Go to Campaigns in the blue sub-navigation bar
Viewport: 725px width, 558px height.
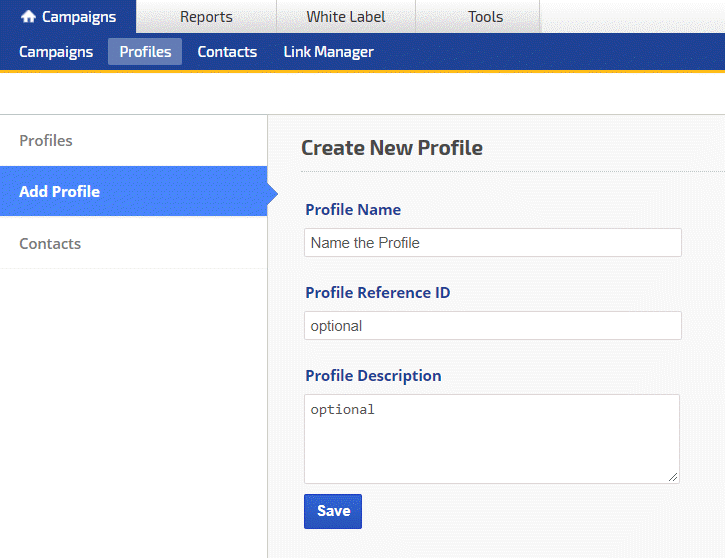pos(56,52)
